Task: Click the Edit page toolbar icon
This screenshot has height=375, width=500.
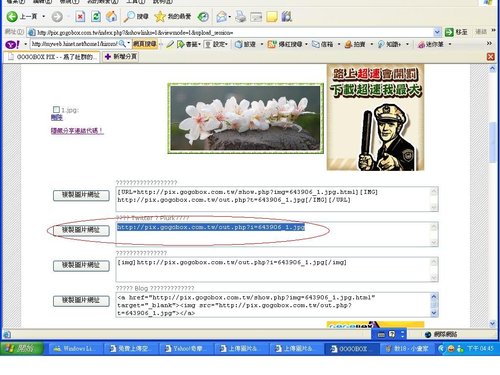Action: pos(256,16)
